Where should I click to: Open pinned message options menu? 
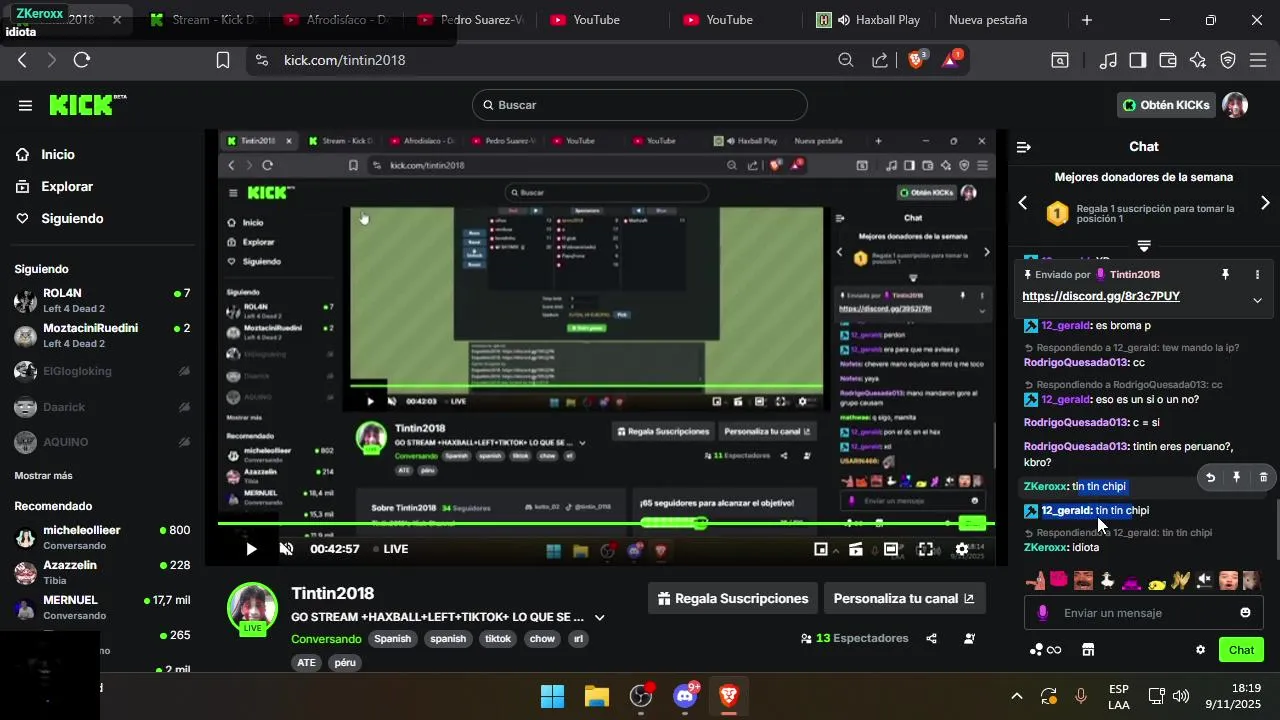[x=1257, y=274]
